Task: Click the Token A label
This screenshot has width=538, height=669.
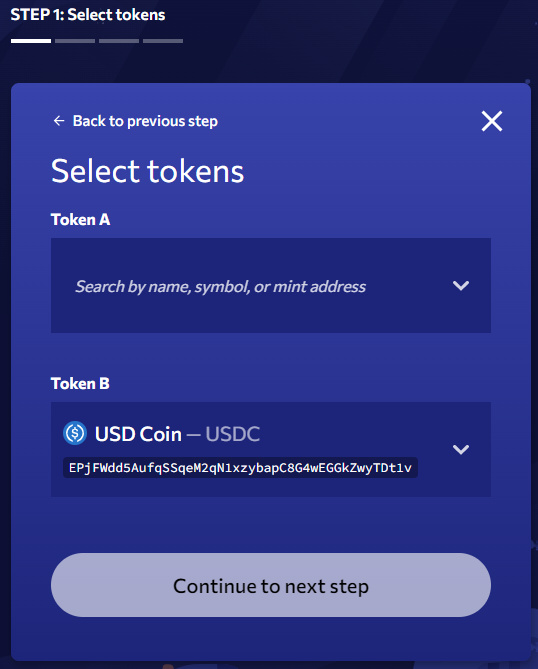Action: [81, 220]
